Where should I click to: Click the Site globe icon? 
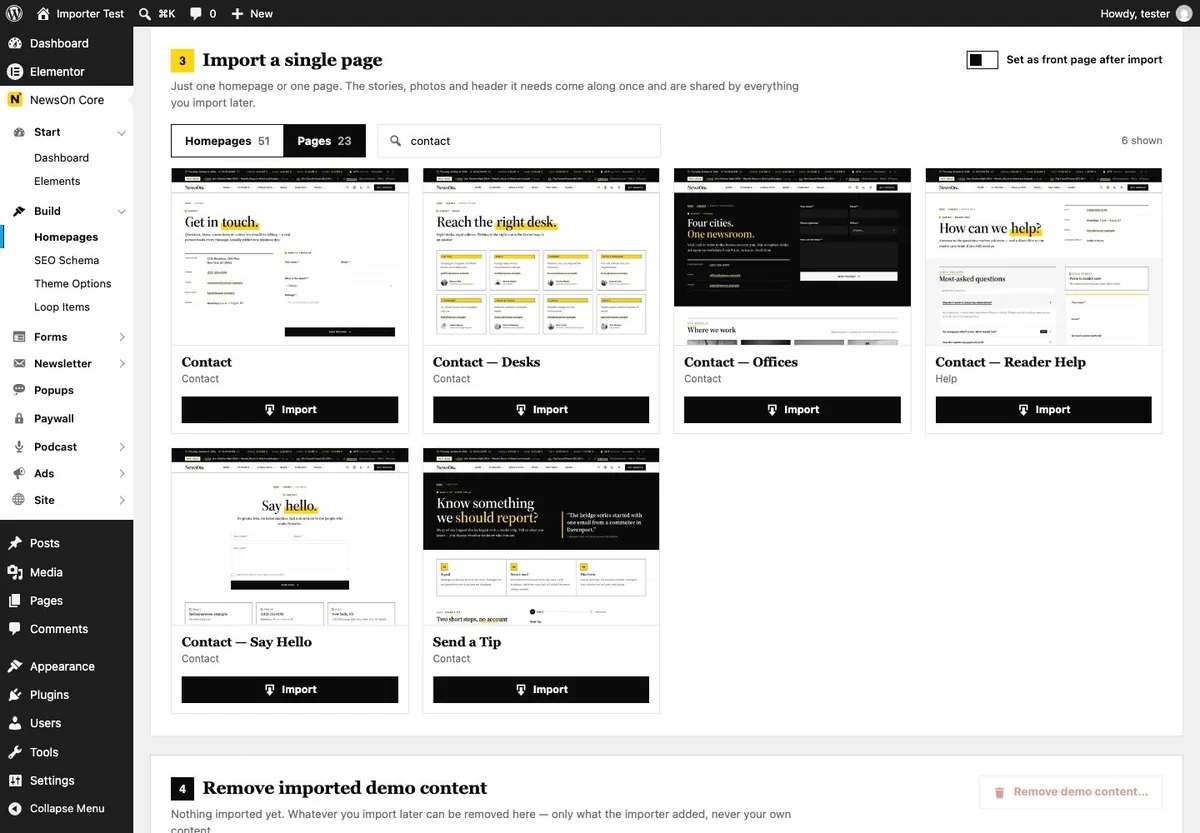point(19,500)
